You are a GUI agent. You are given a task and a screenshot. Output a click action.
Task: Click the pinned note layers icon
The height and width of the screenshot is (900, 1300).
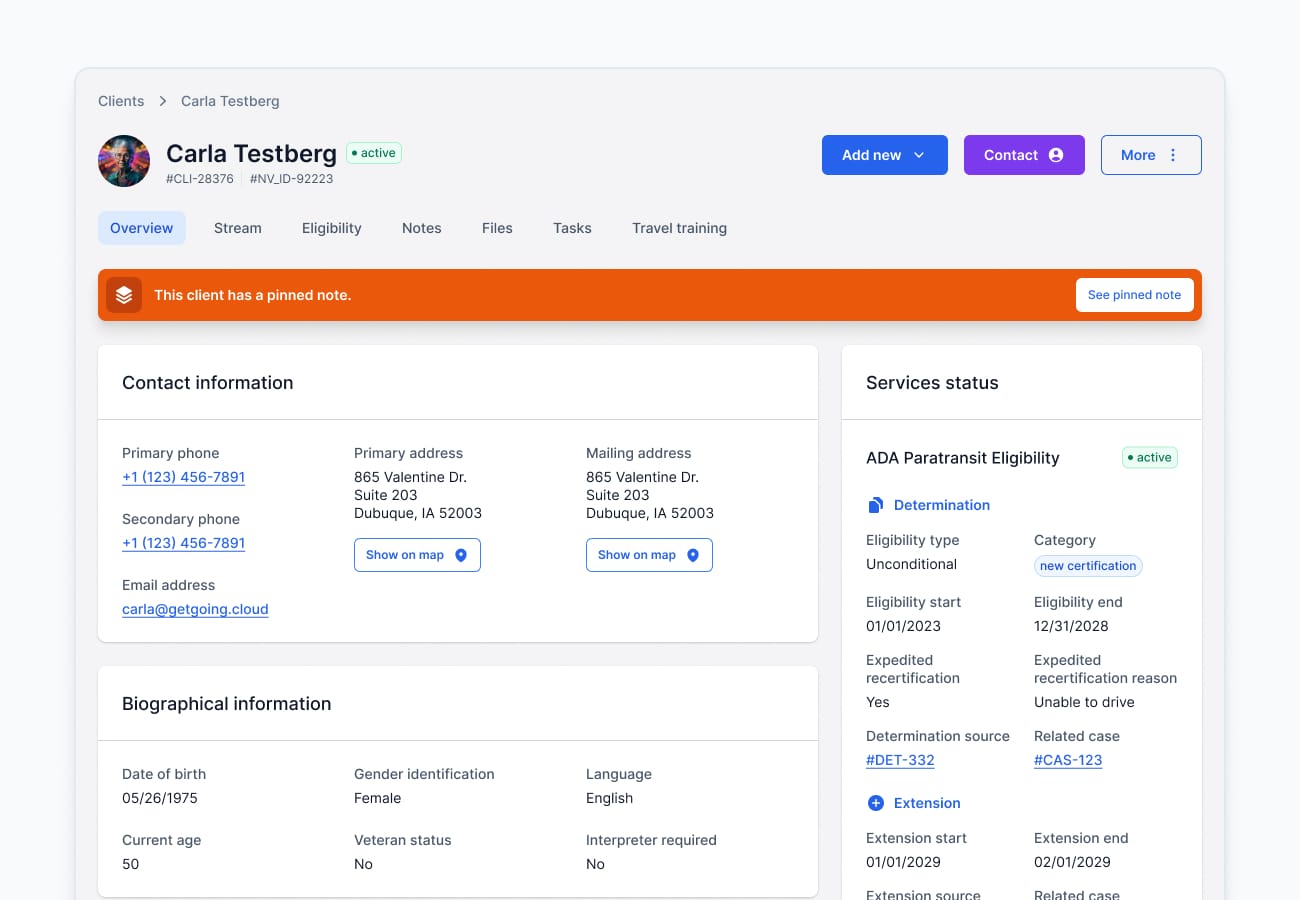click(x=124, y=295)
